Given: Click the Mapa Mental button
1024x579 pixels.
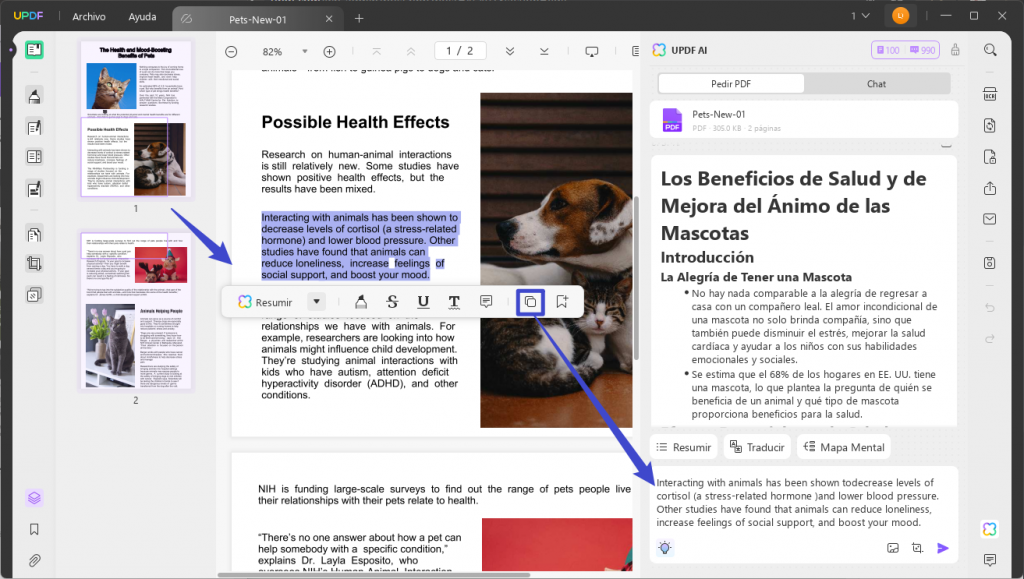Looking at the screenshot, I should click(x=843, y=447).
